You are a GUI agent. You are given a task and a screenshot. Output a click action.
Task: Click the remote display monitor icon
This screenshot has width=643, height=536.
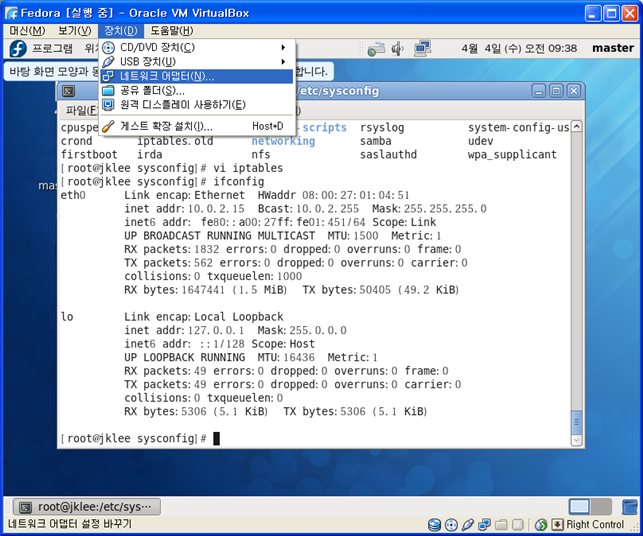(x=108, y=105)
